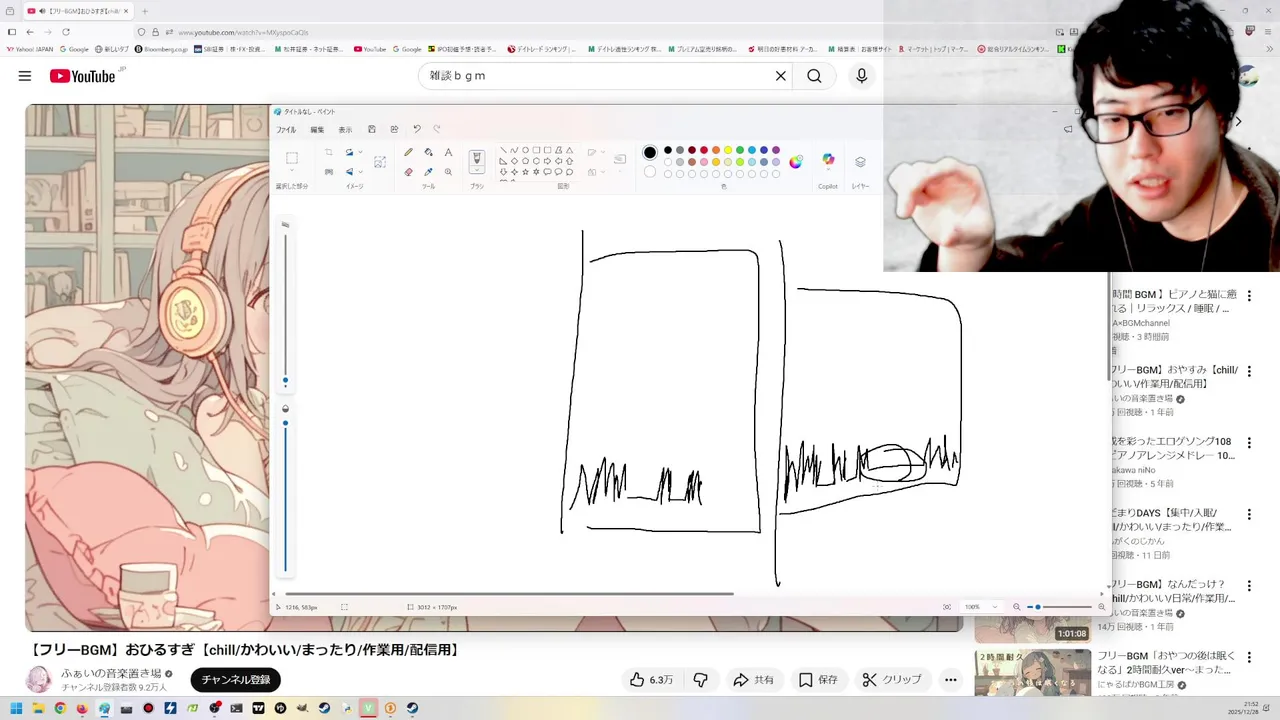The width and height of the screenshot is (1280, 720).
Task: Open Chrome from the taskbar
Action: pos(60,708)
